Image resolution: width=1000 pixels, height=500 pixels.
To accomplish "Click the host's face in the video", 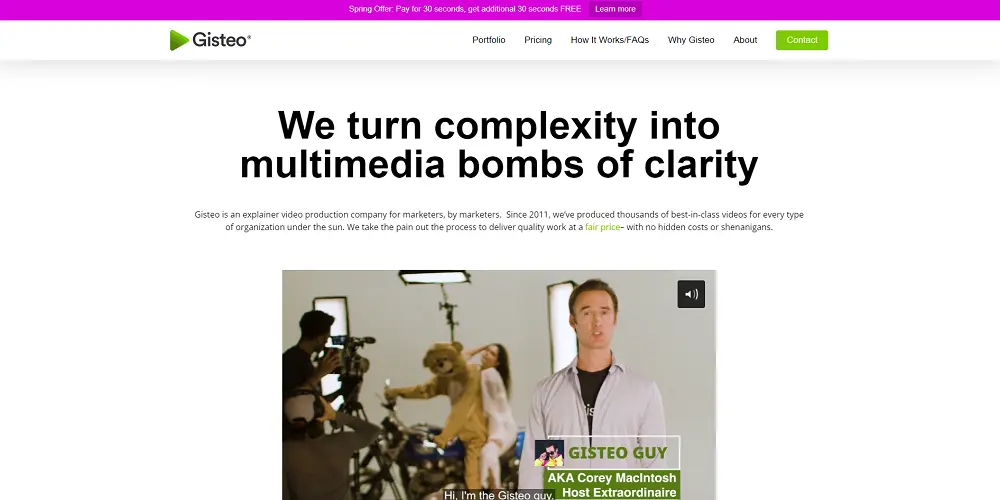I will tap(594, 317).
